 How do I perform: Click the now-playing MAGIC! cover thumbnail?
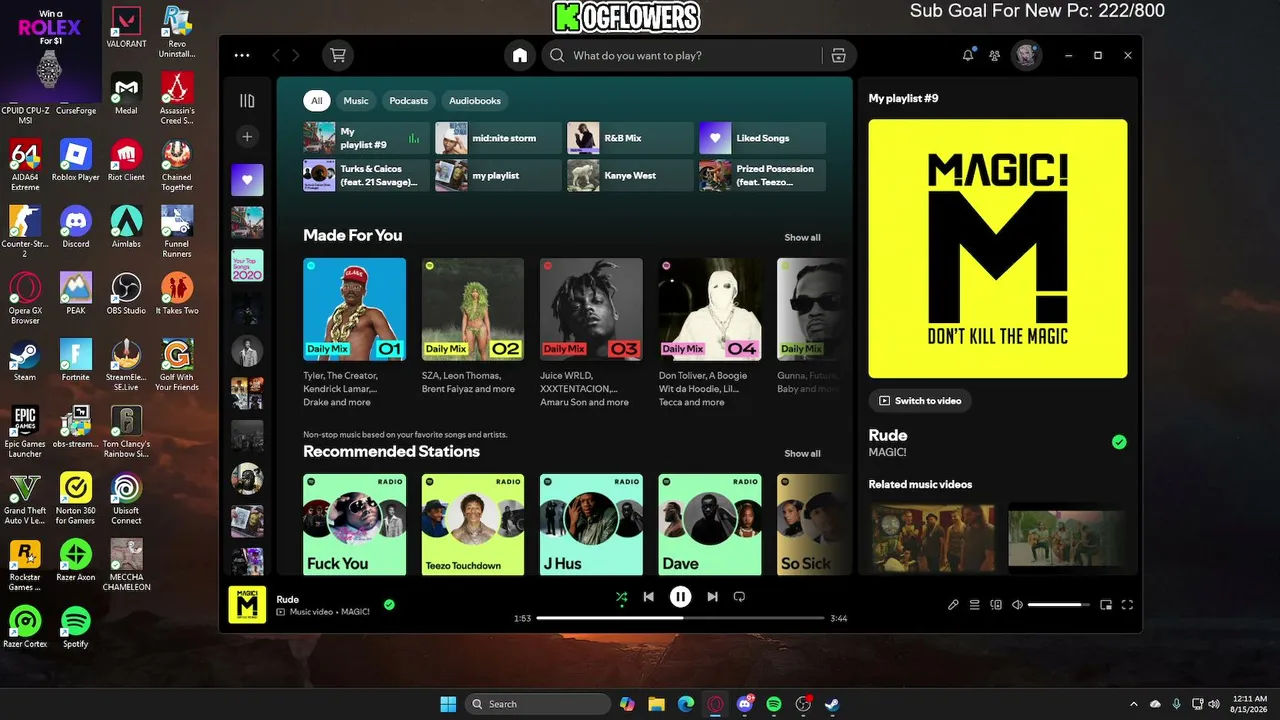247,604
